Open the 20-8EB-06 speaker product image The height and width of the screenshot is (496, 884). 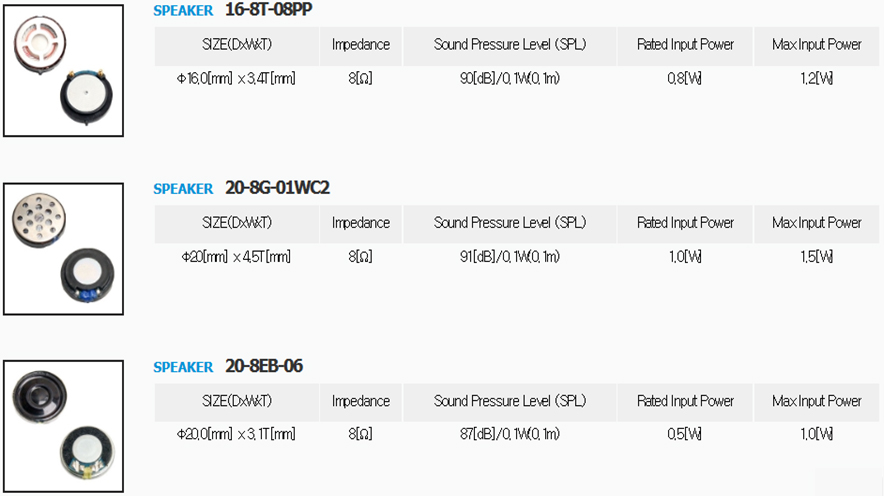[63, 426]
